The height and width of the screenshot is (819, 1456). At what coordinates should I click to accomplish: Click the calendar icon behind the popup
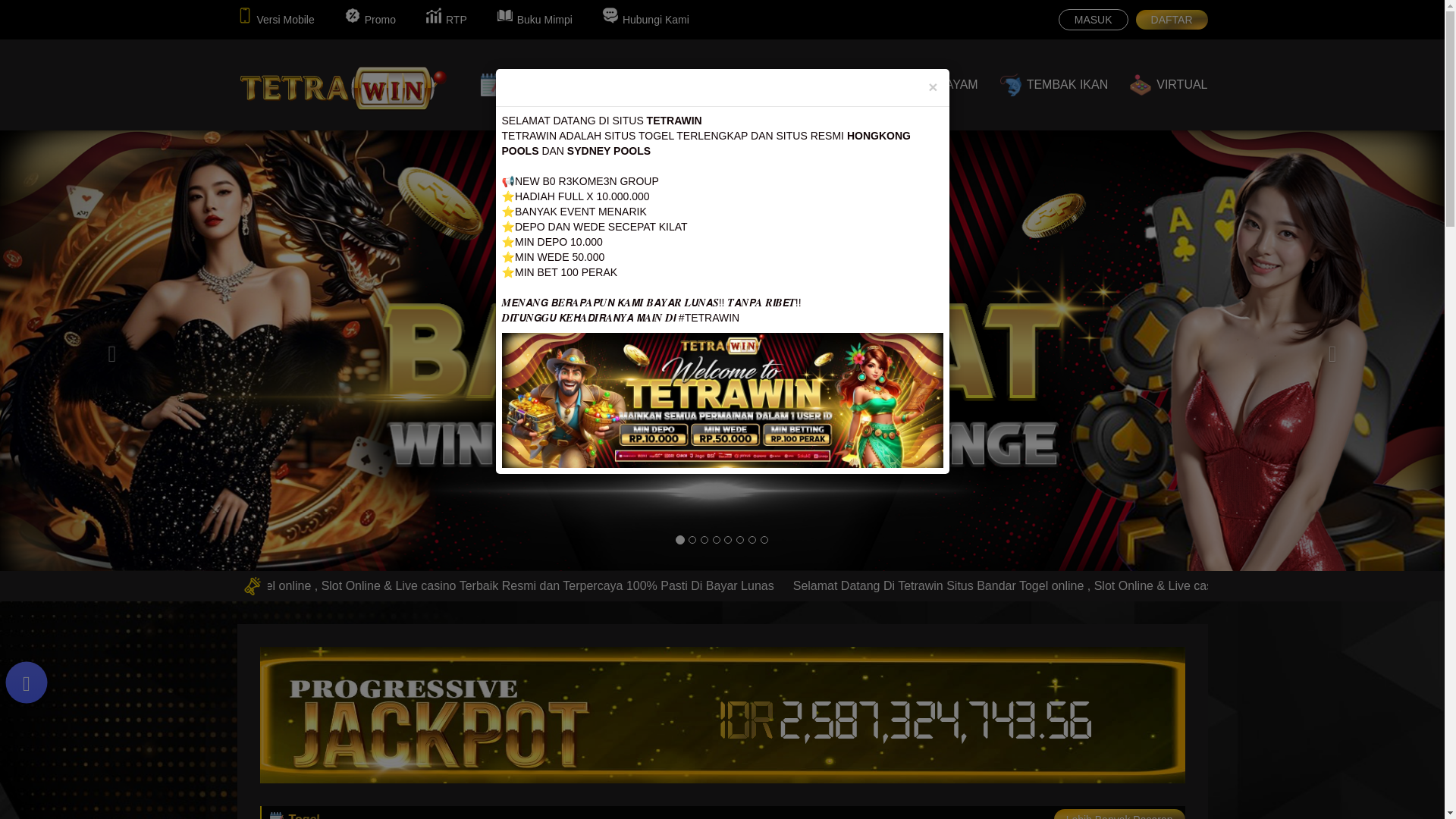click(x=488, y=85)
